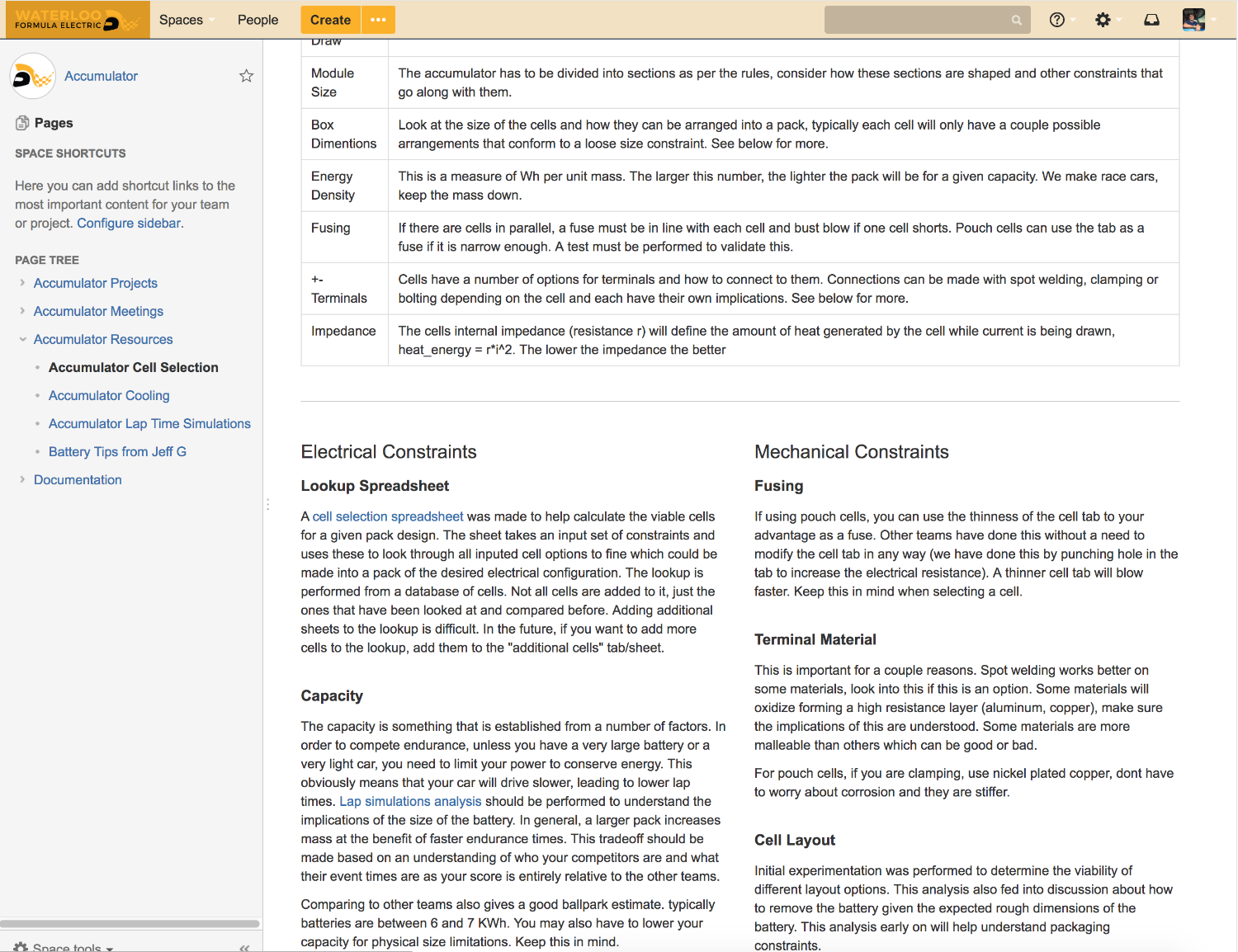The image size is (1238, 952).
Task: Star the Accumulator space as favourite
Action: point(246,76)
